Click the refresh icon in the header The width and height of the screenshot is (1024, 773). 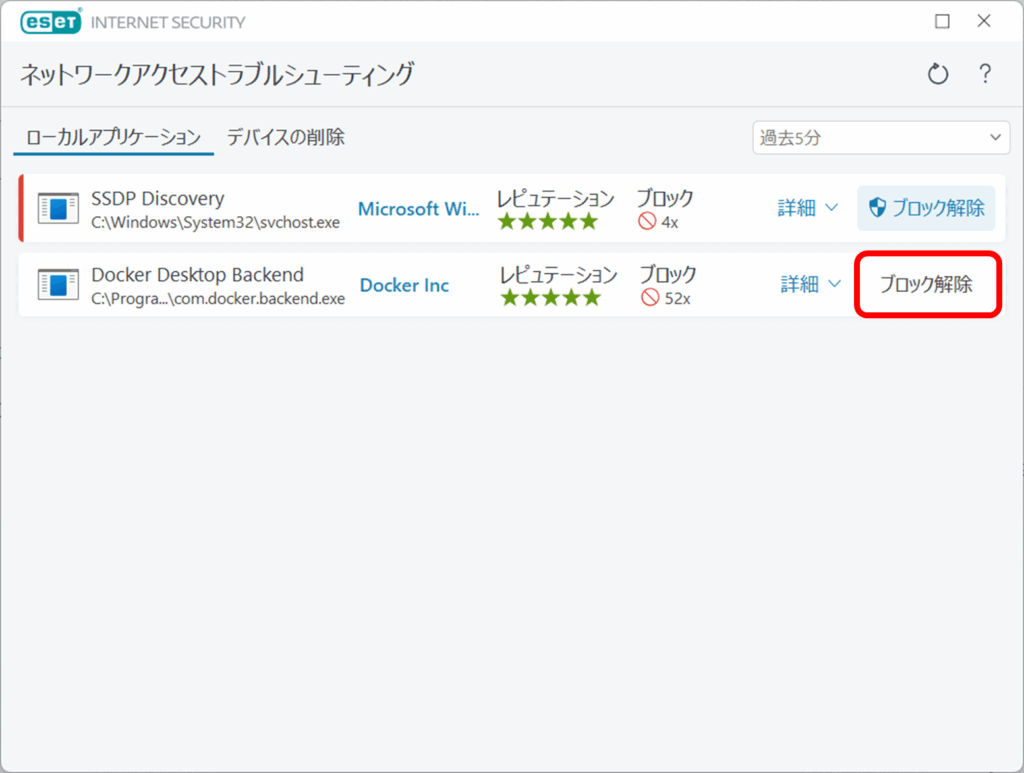click(938, 74)
